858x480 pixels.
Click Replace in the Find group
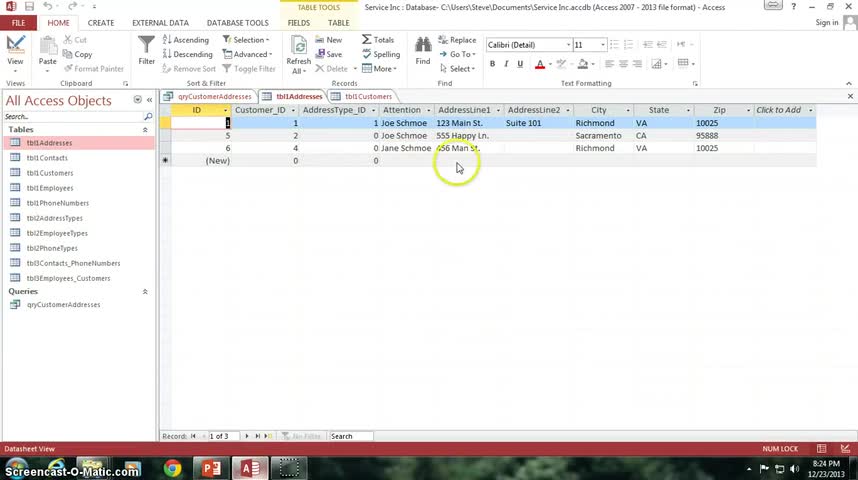pos(457,40)
